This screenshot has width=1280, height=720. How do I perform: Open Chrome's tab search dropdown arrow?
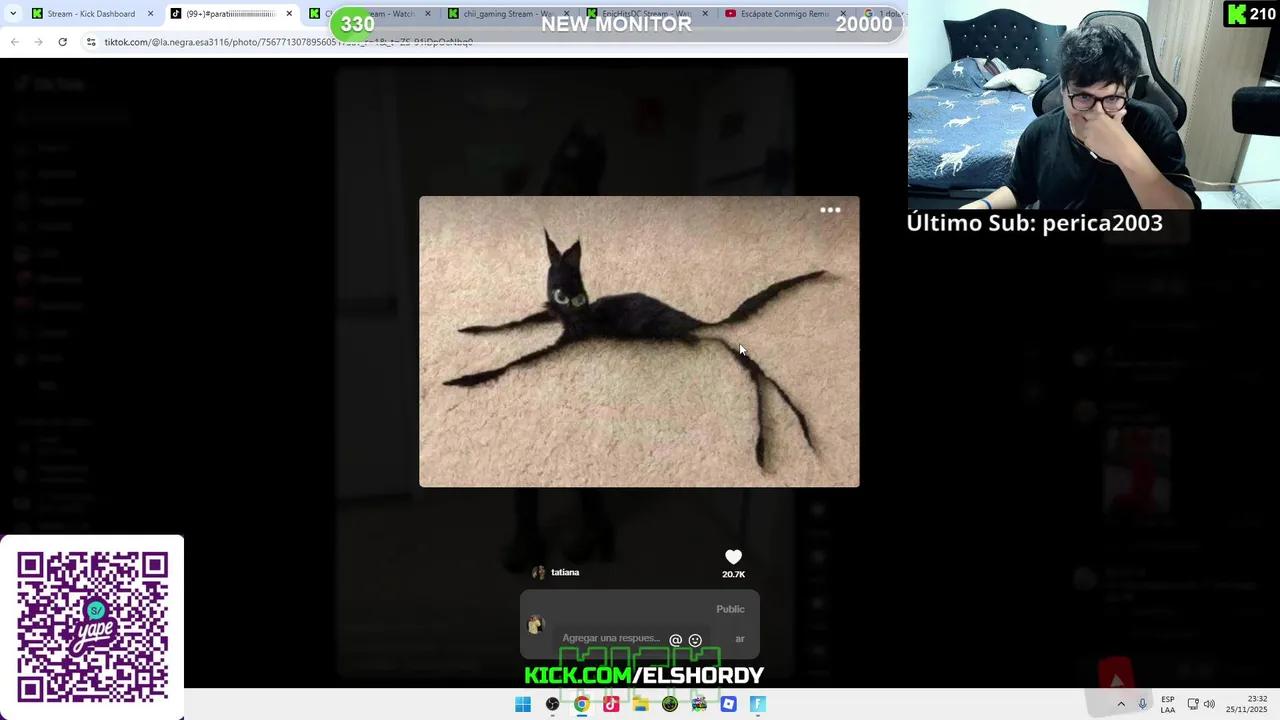13,14
